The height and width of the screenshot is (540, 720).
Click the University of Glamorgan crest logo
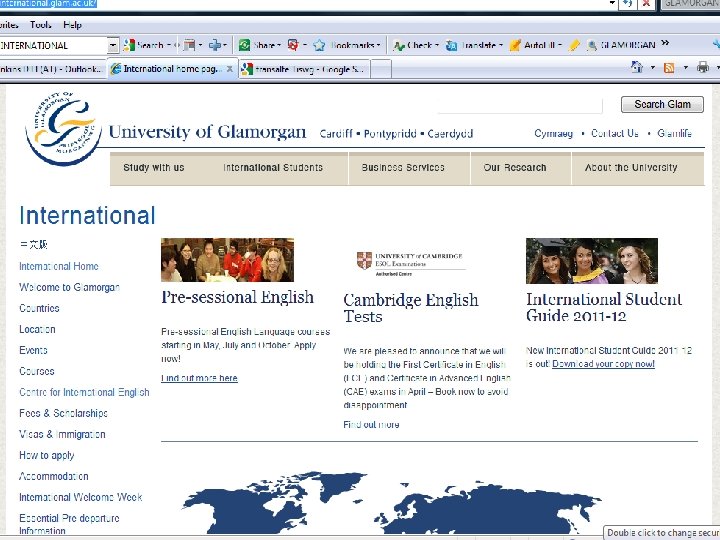tap(63, 128)
